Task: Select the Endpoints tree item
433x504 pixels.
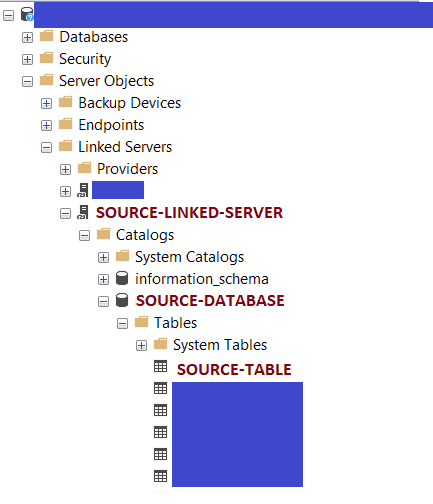Action: pos(111,125)
